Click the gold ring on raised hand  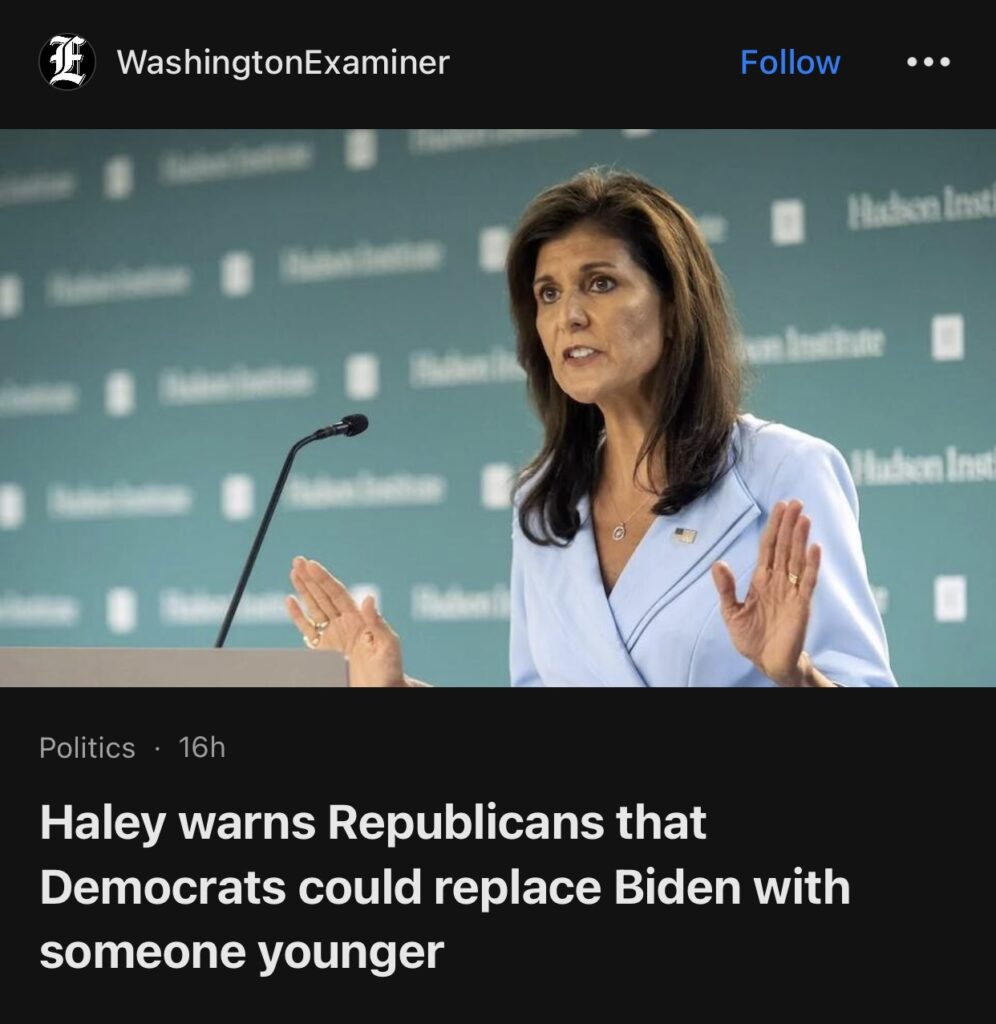point(794,578)
